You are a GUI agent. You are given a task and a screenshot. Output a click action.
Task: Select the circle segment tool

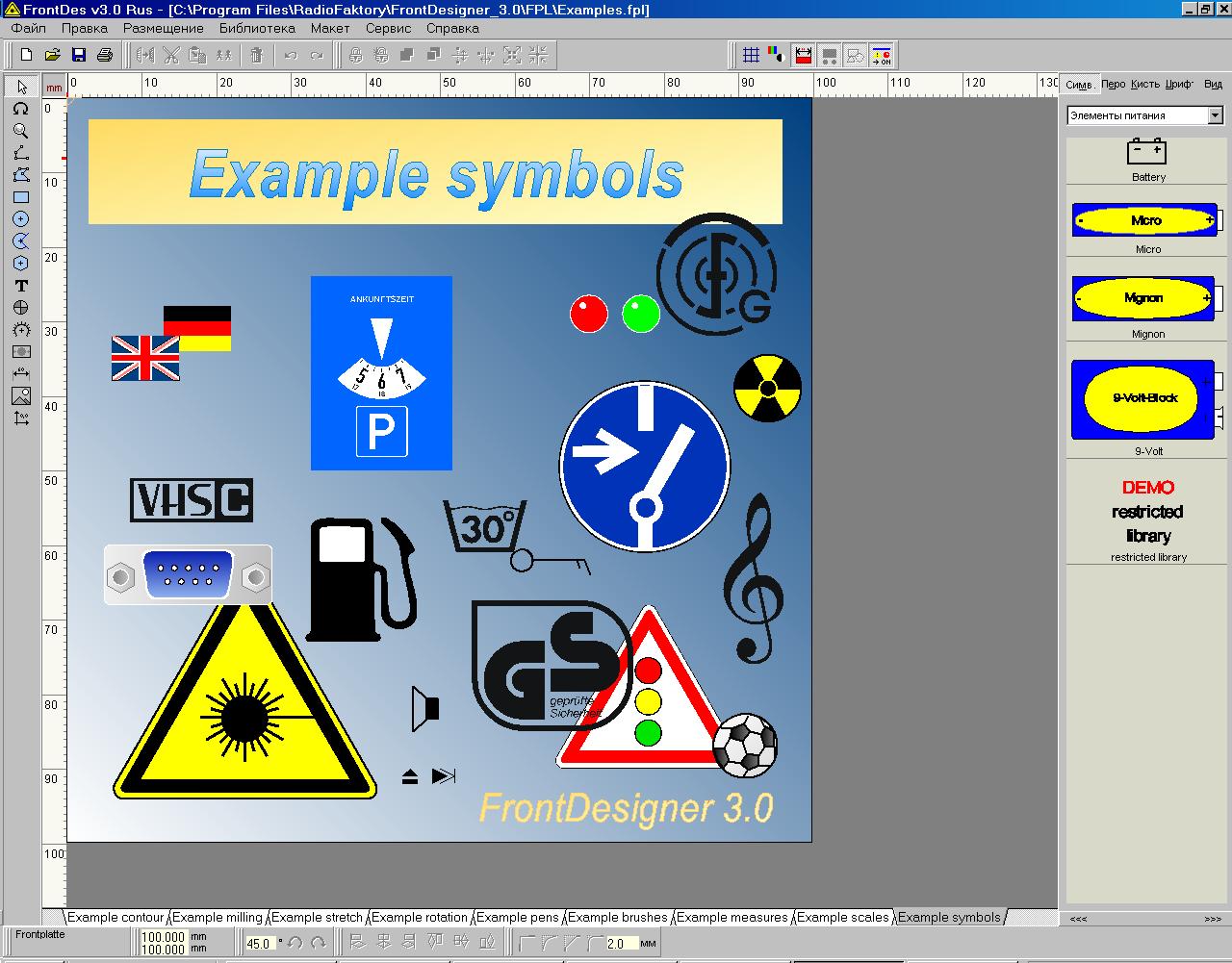click(x=20, y=241)
